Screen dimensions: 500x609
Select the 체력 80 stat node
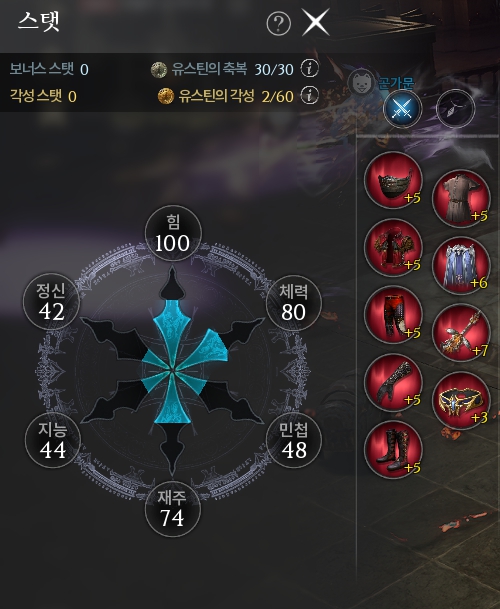(294, 303)
